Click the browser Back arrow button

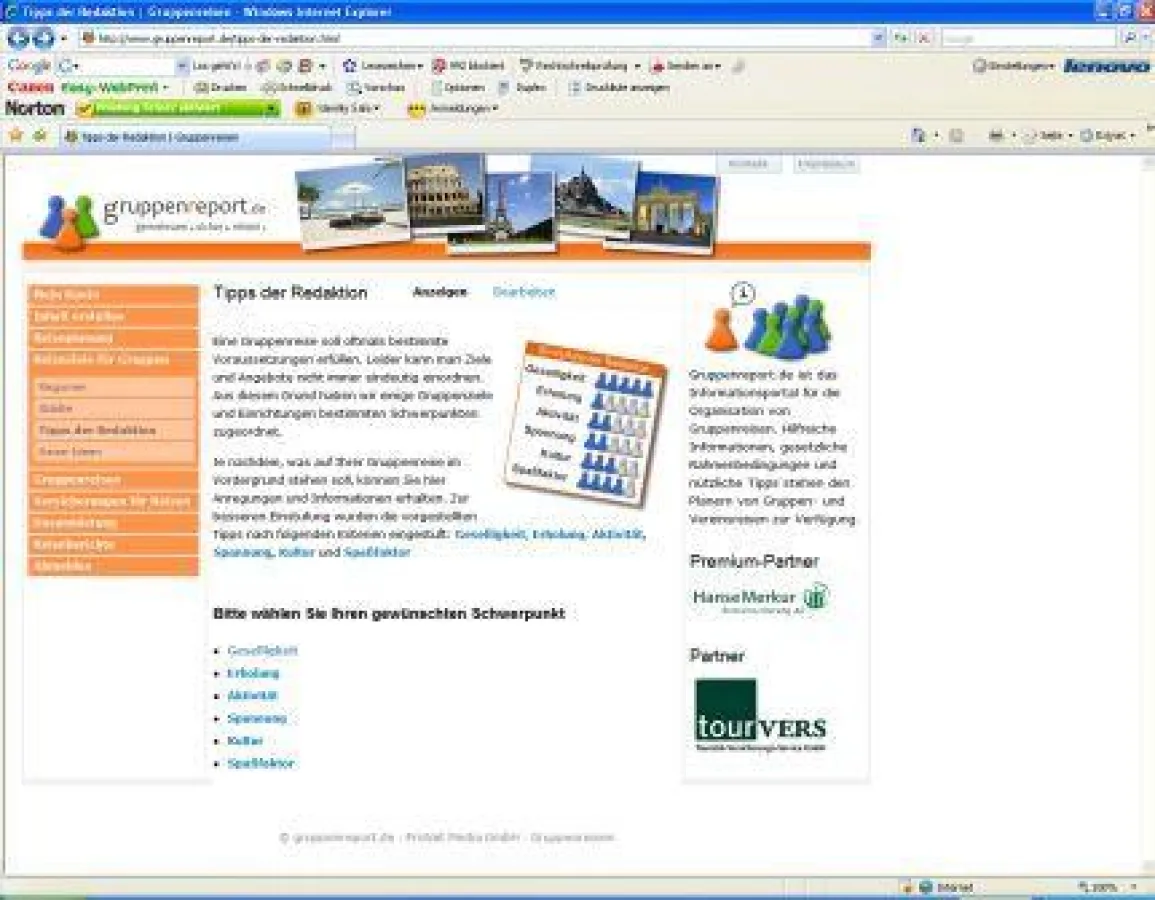coord(18,38)
